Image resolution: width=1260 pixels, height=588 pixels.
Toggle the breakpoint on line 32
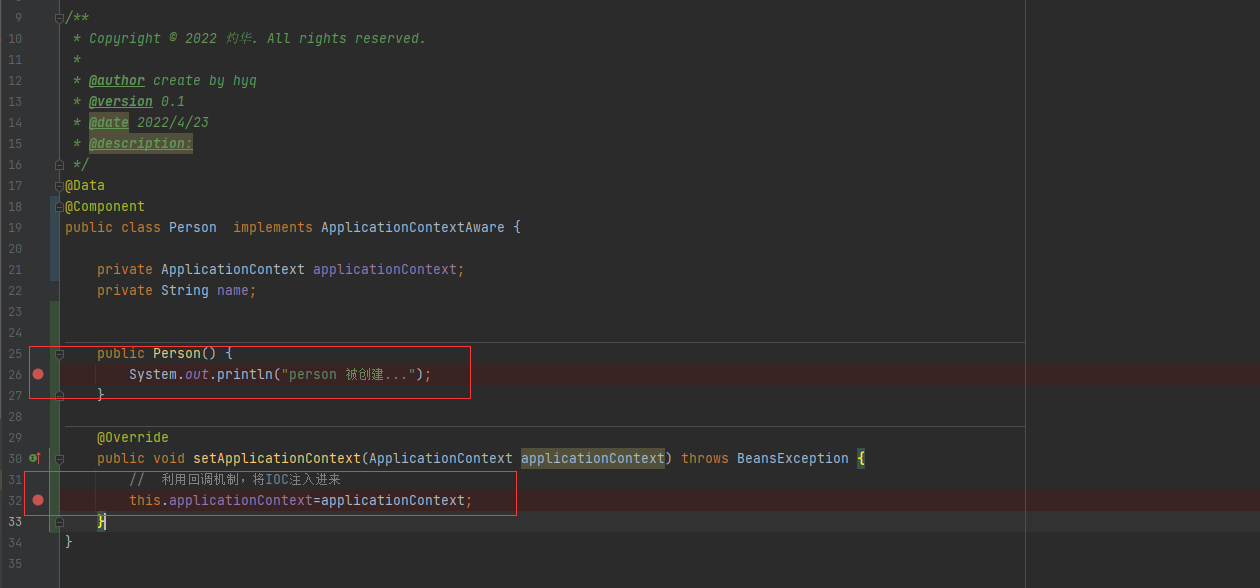(x=38, y=500)
